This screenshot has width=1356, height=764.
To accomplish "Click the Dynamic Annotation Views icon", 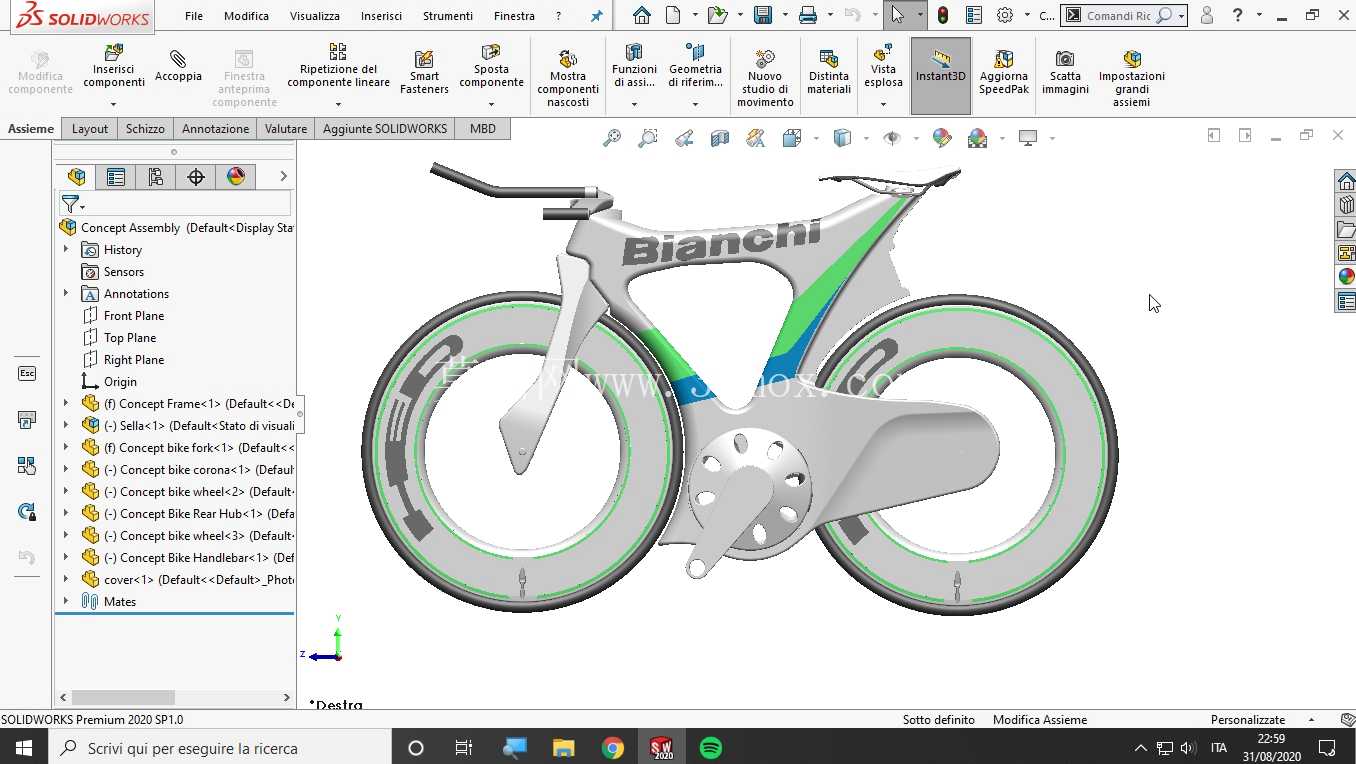I will coord(756,138).
